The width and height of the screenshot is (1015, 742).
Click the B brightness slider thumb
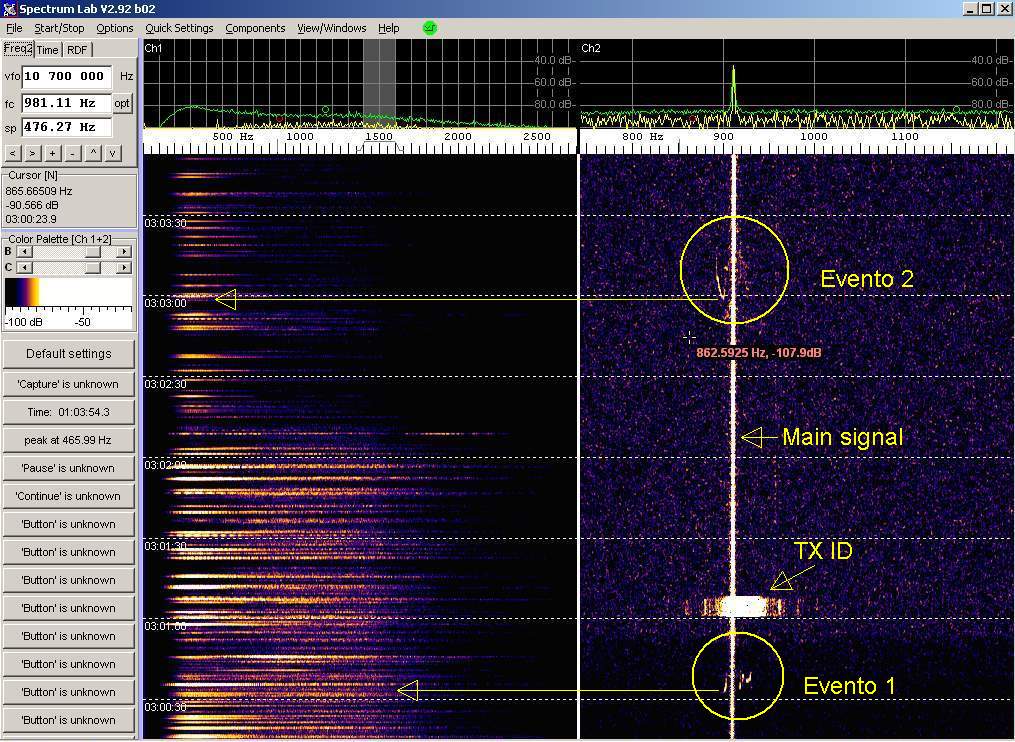92,252
